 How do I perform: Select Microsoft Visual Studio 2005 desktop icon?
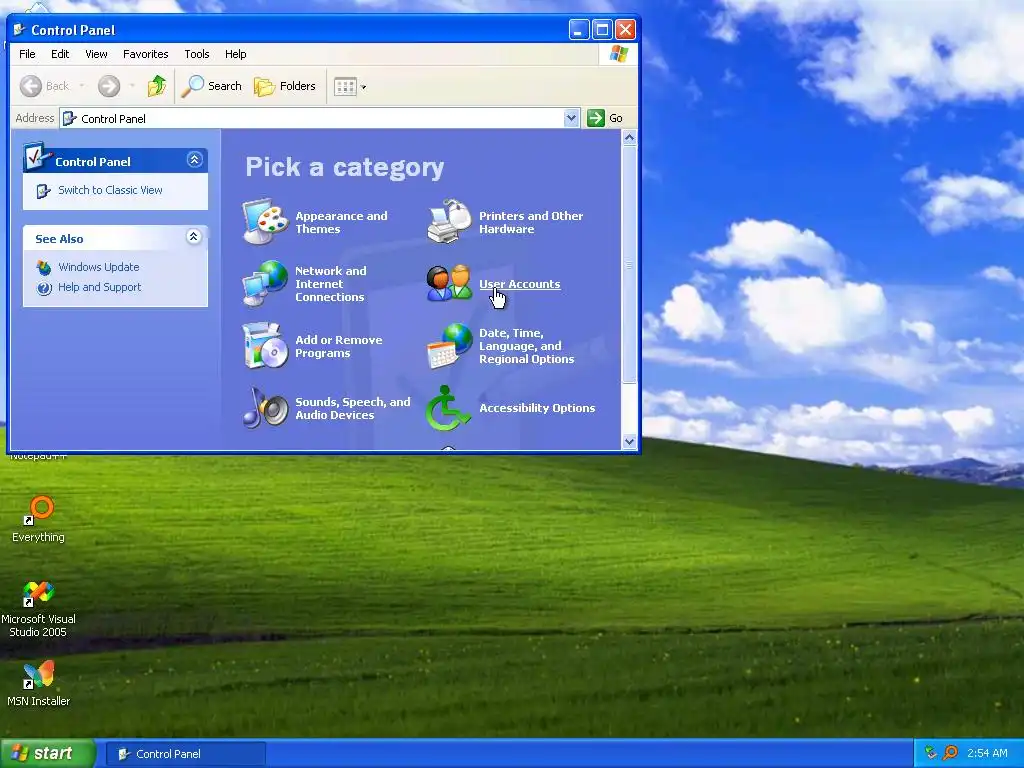click(39, 609)
